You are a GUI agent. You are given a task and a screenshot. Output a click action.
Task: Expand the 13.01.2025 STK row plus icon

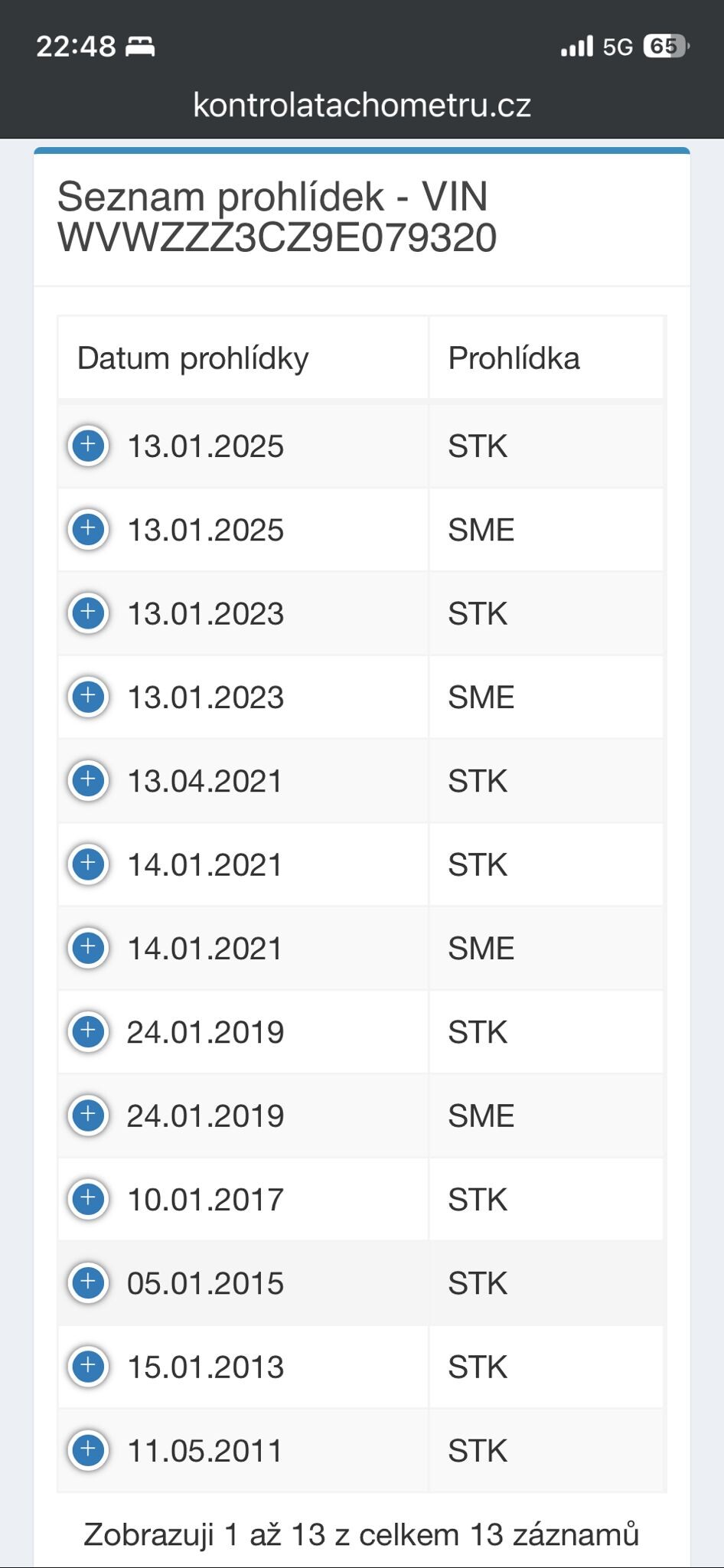(x=88, y=446)
